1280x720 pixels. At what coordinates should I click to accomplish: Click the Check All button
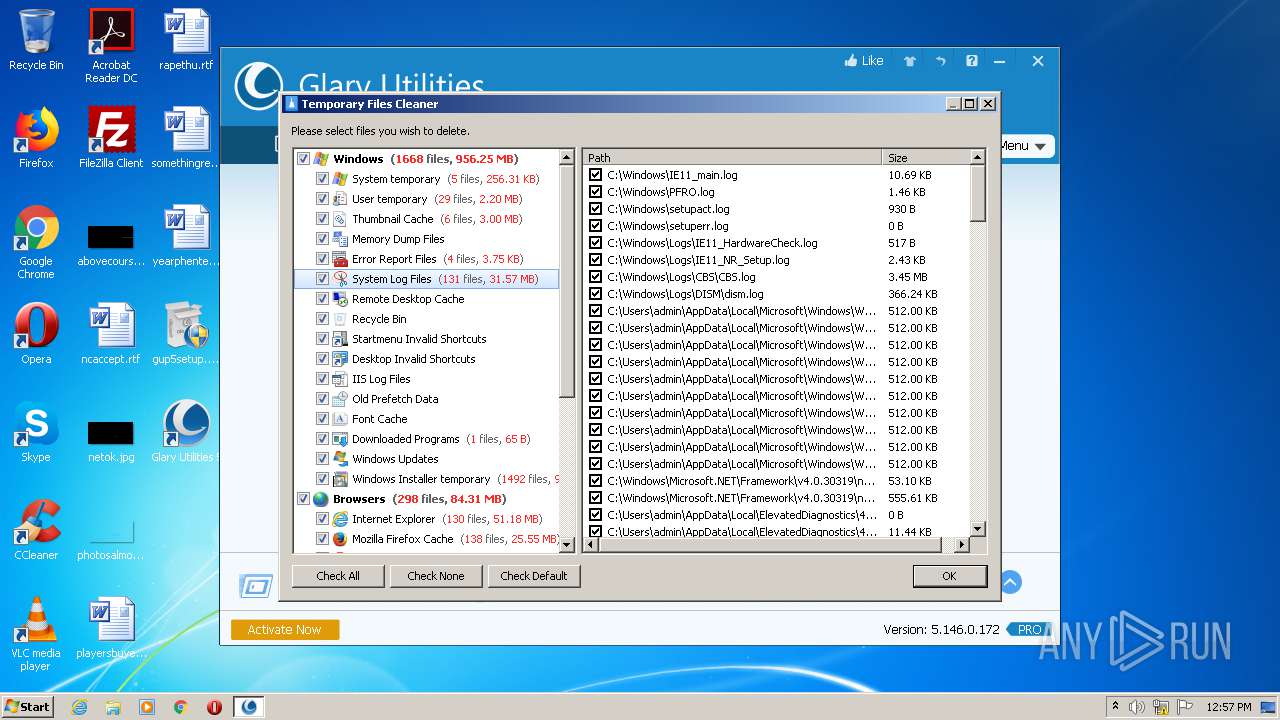[x=338, y=576]
